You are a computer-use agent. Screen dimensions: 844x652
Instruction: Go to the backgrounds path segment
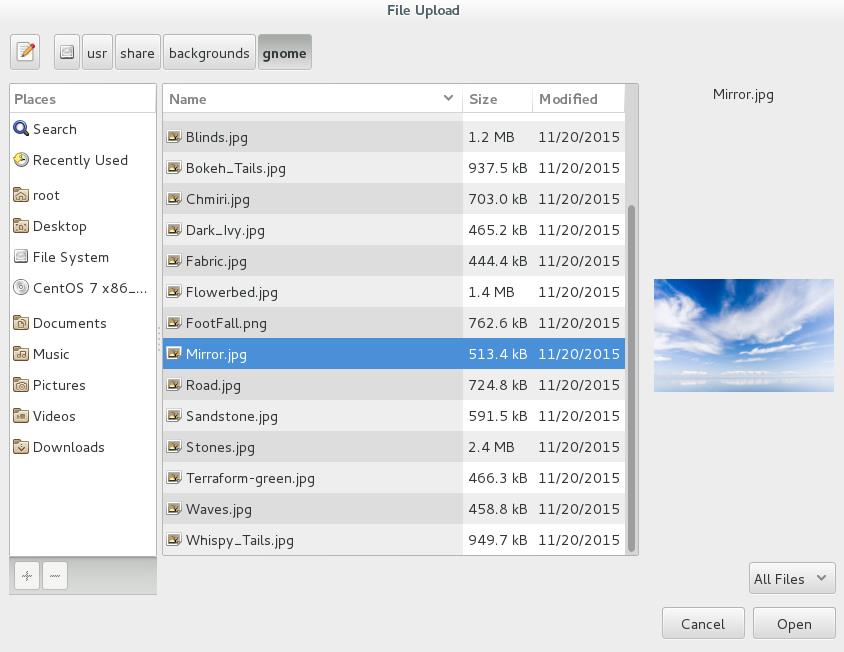209,52
